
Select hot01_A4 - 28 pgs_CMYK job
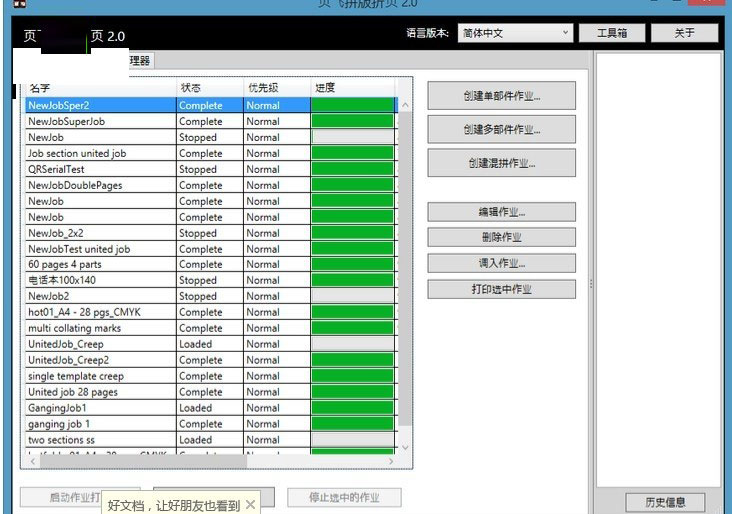coord(210,312)
